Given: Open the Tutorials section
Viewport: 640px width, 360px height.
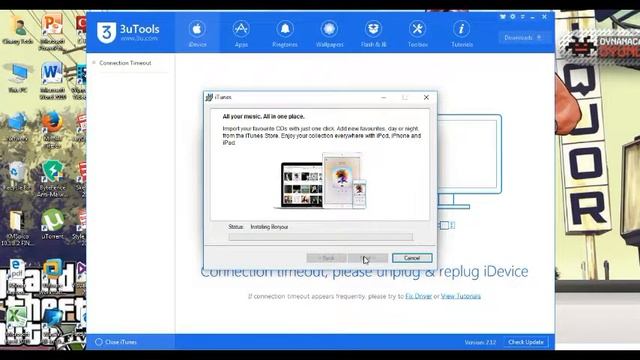Looking at the screenshot, I should click(462, 34).
